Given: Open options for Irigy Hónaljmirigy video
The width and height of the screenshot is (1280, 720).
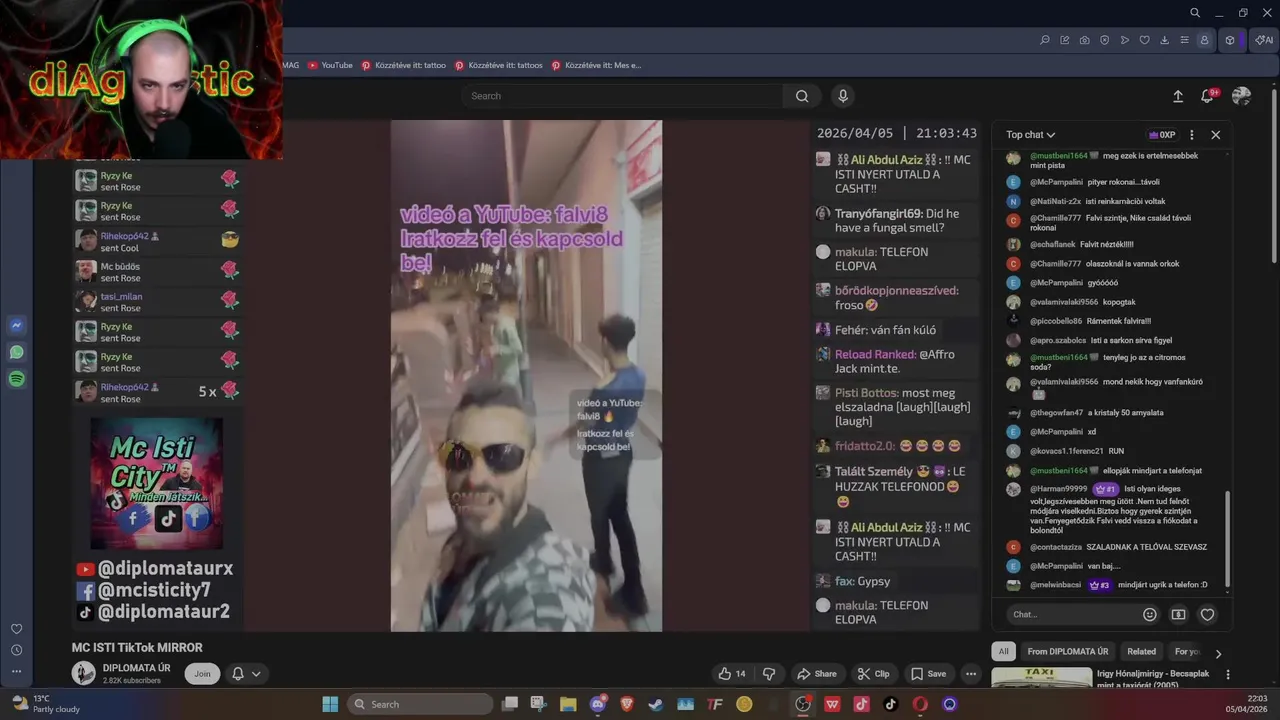Looking at the screenshot, I should pos(1228,675).
